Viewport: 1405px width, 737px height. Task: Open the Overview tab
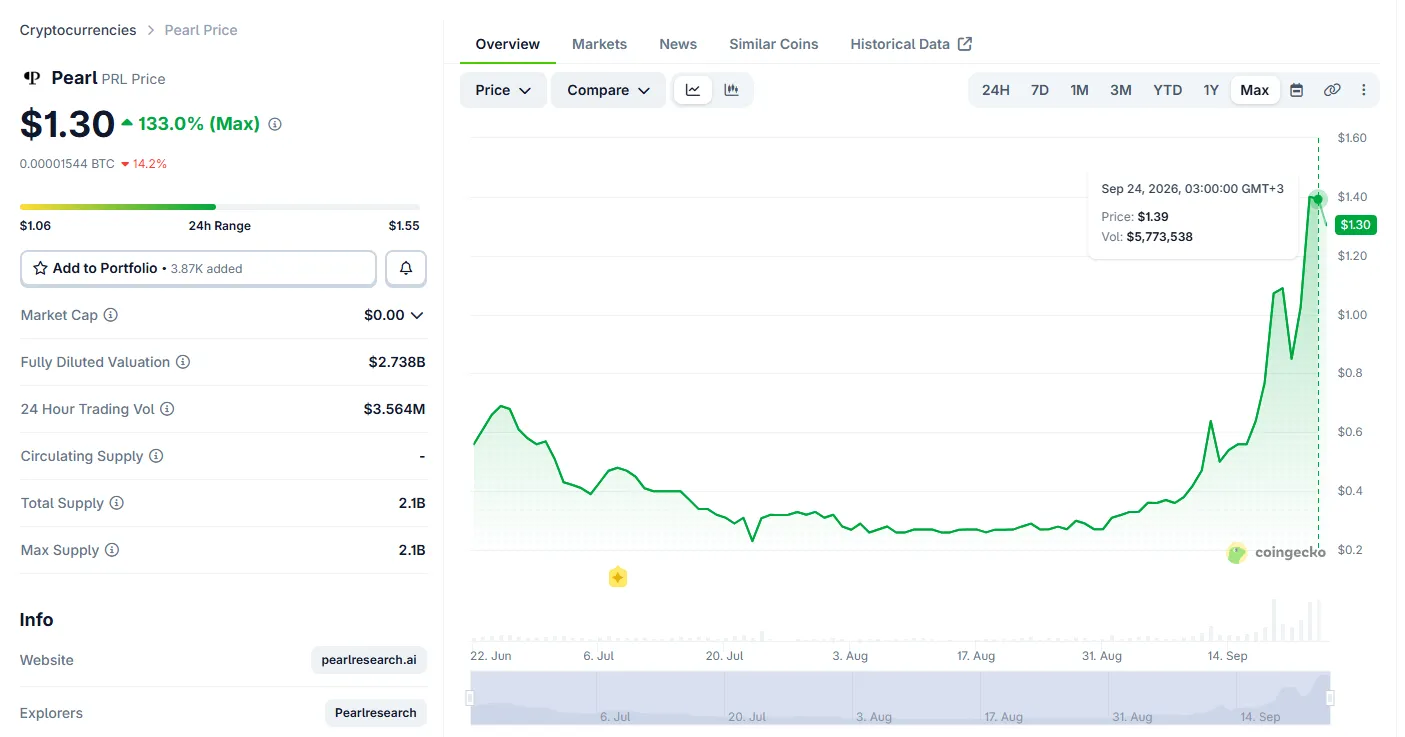[507, 44]
